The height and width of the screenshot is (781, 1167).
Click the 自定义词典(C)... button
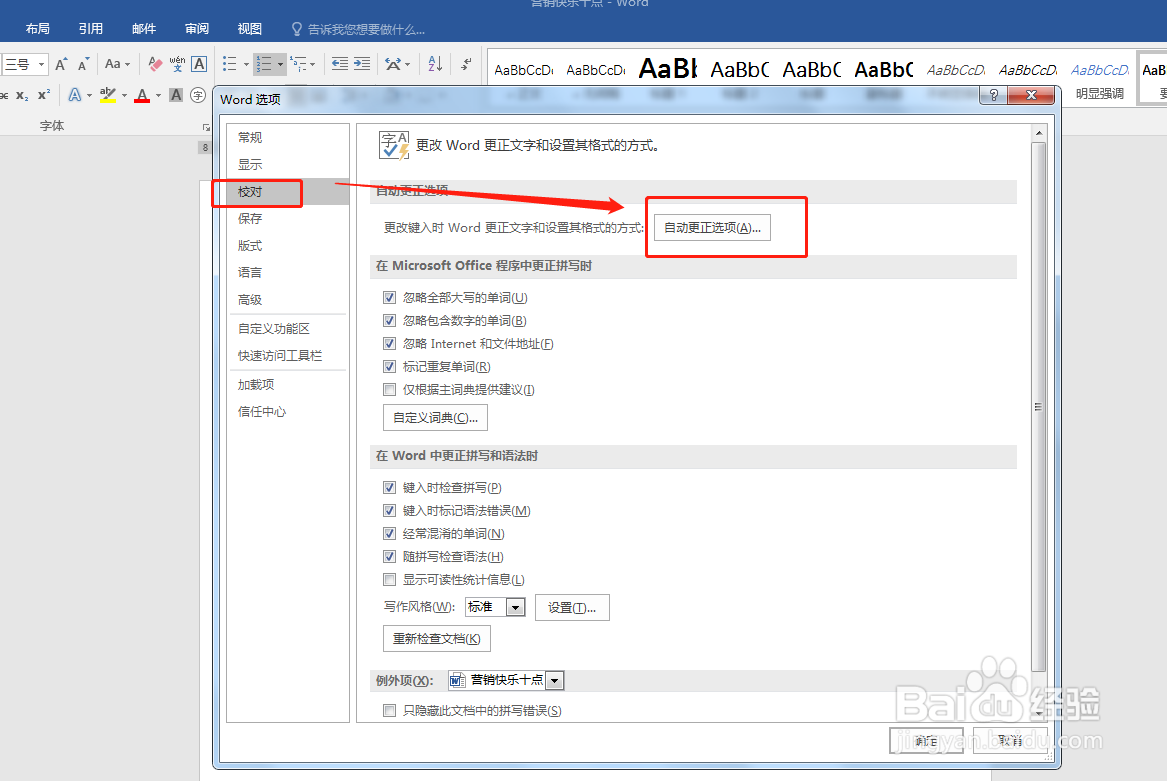[x=435, y=418]
